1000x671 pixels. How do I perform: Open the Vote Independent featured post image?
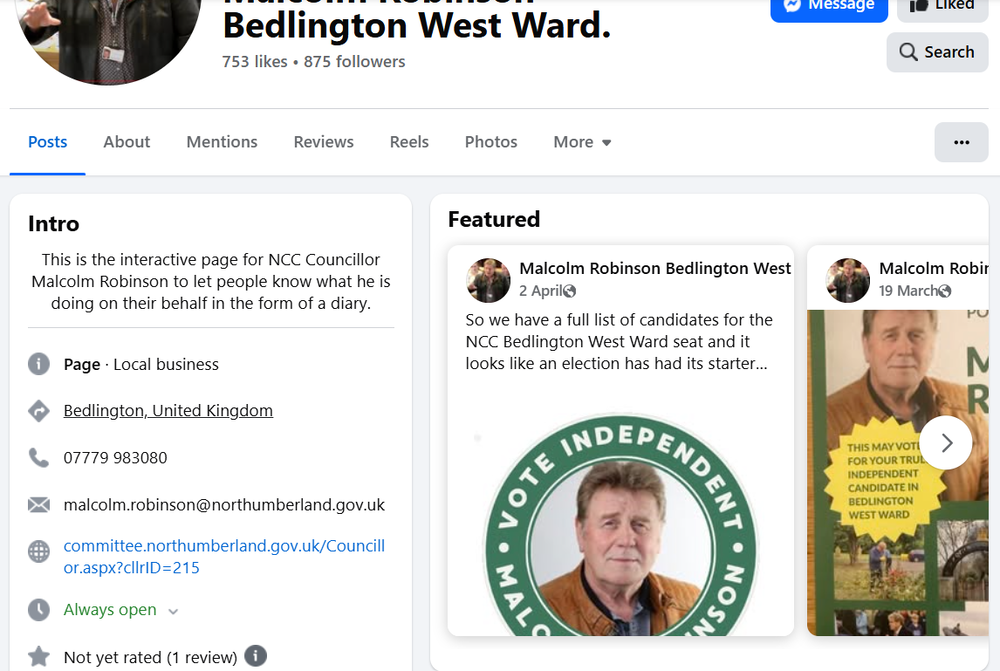[x=621, y=523]
